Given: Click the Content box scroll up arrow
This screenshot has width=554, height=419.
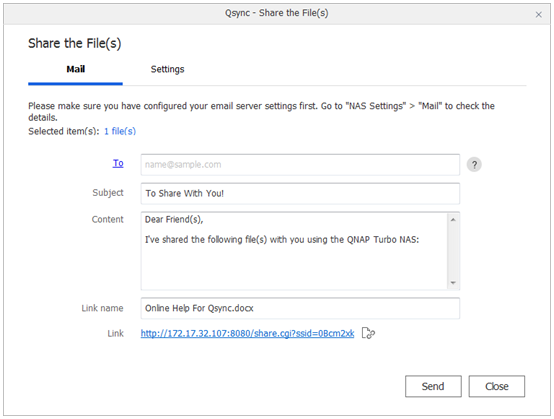Looking at the screenshot, I should tap(453, 220).
